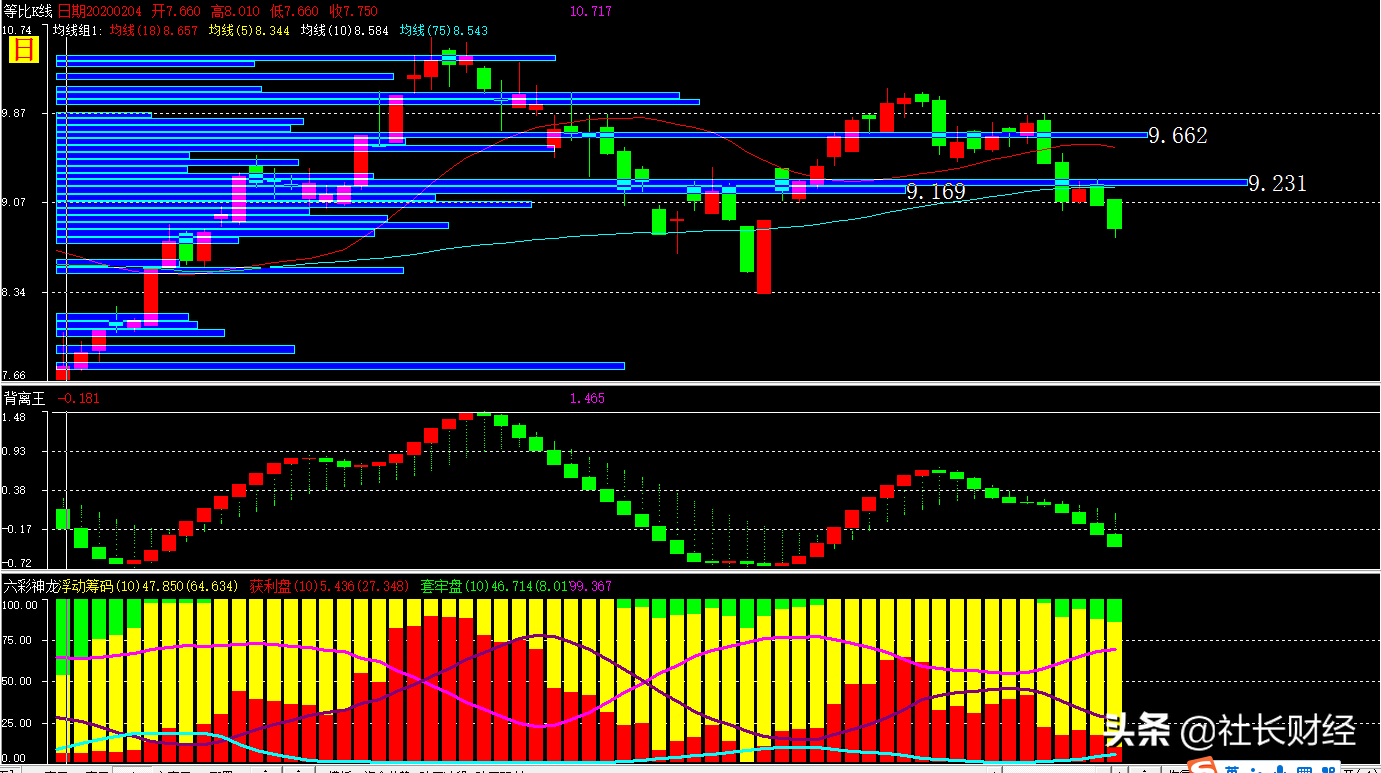
Task: Select the 背离王 indicator title
Action: tap(24, 398)
